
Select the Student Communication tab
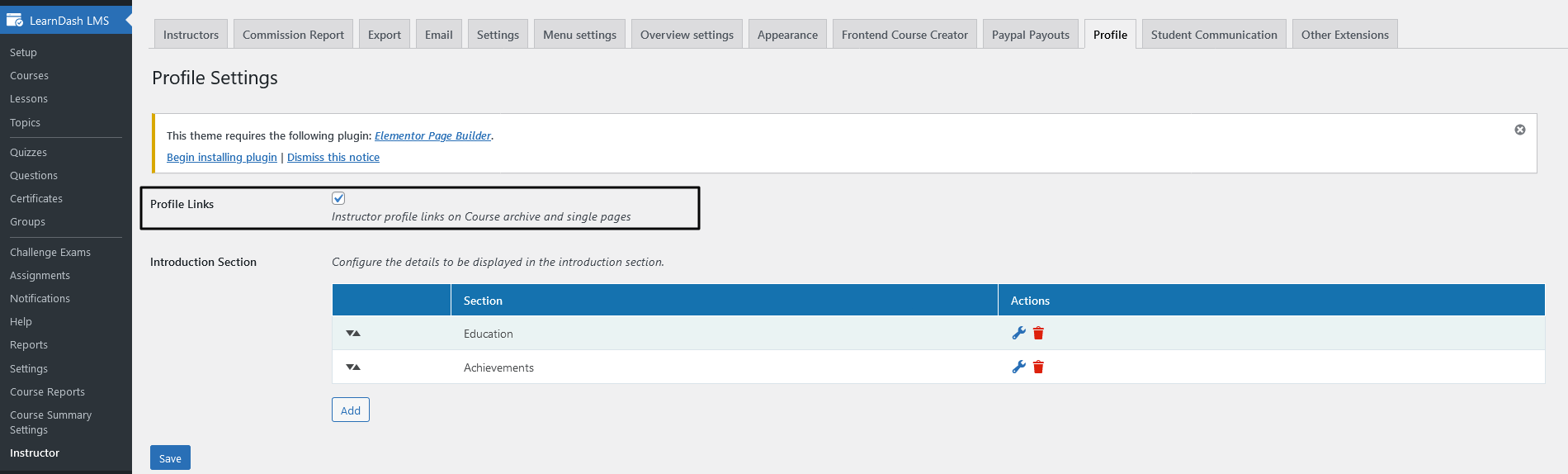(x=1213, y=35)
